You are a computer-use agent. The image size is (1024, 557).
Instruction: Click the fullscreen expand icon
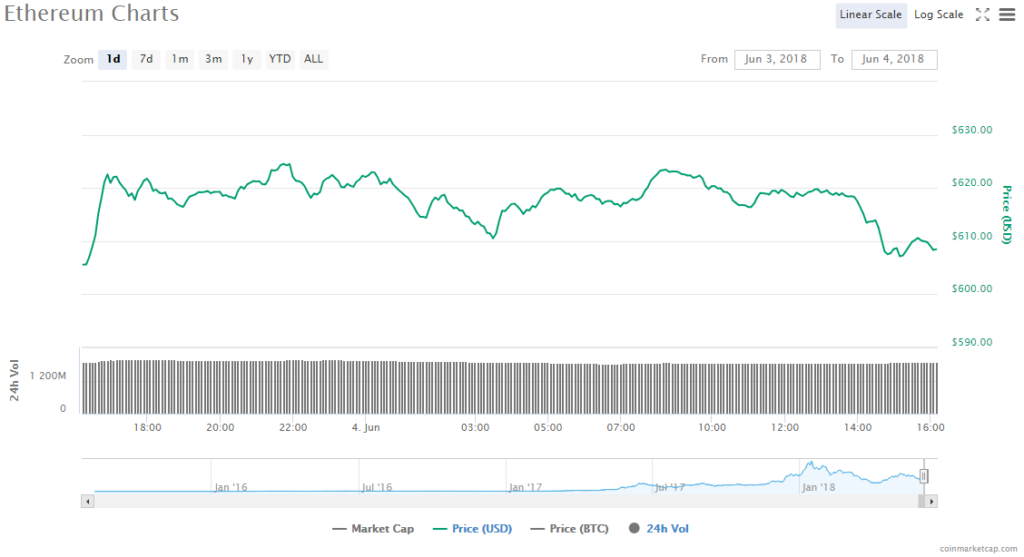tap(982, 14)
